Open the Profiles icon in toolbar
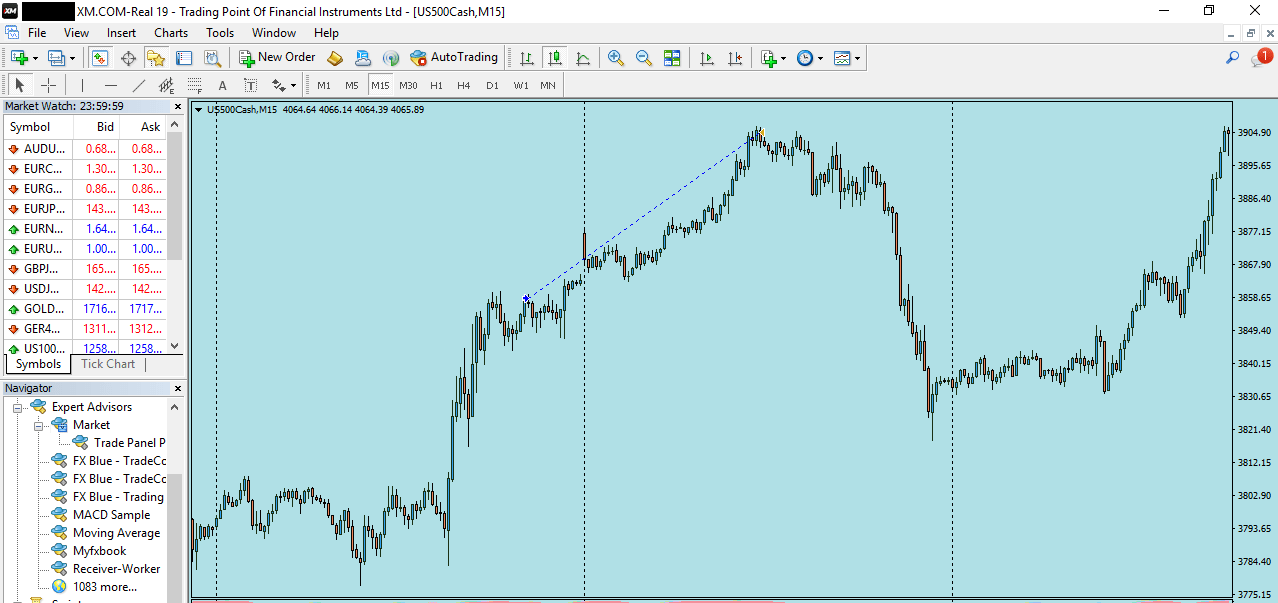 tap(55, 58)
